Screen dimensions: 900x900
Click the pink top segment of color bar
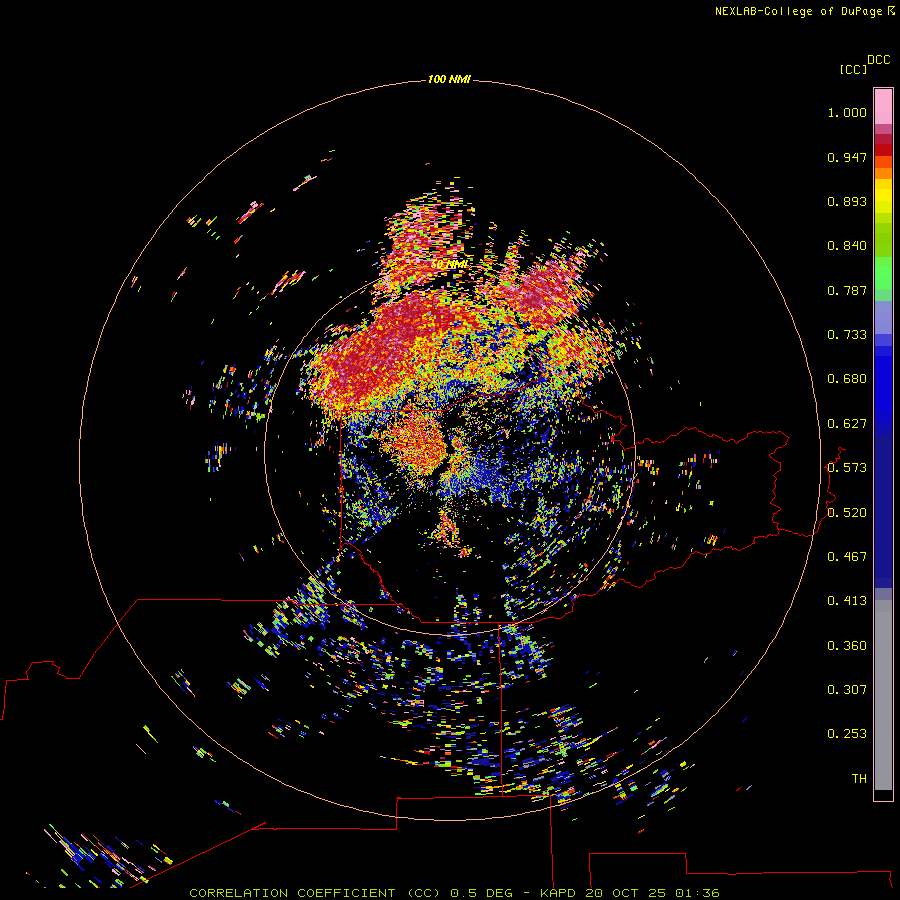[883, 107]
